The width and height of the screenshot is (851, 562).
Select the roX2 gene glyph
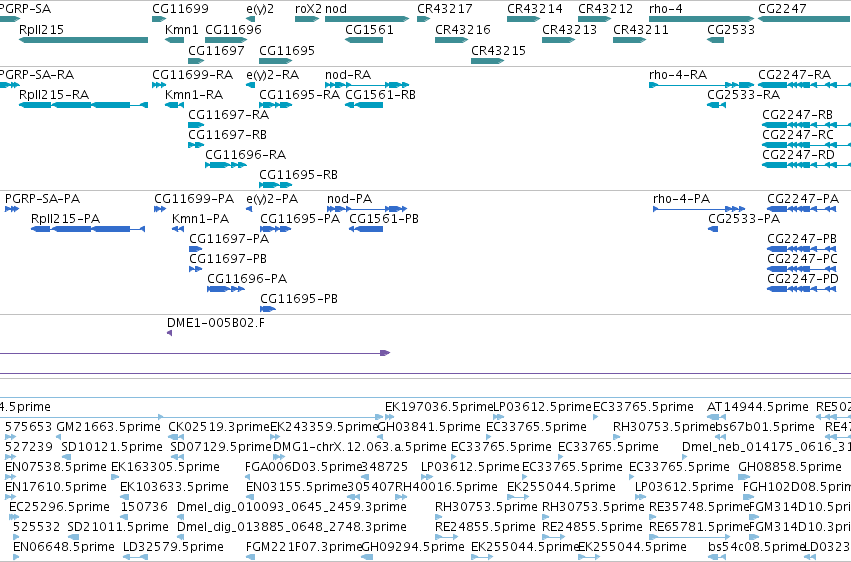(x=307, y=19)
